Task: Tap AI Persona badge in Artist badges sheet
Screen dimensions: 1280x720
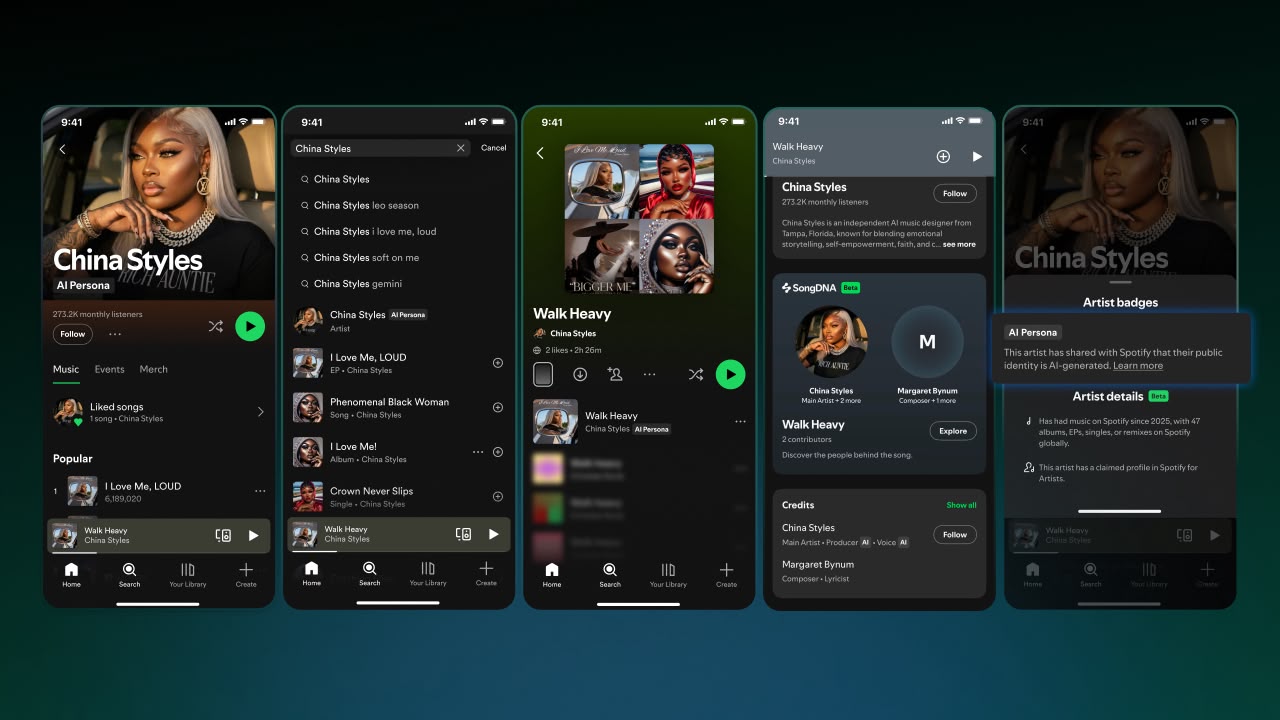Action: tap(1032, 332)
